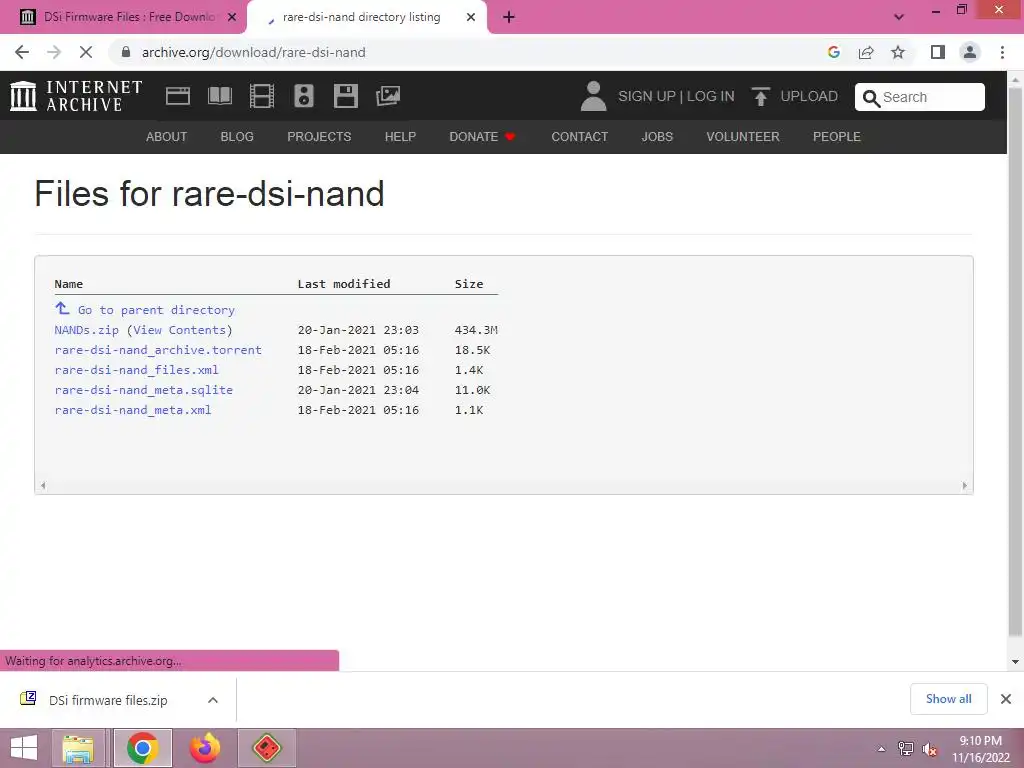The height and width of the screenshot is (768, 1024).
Task: Open Windows Start menu
Action: tap(24, 748)
